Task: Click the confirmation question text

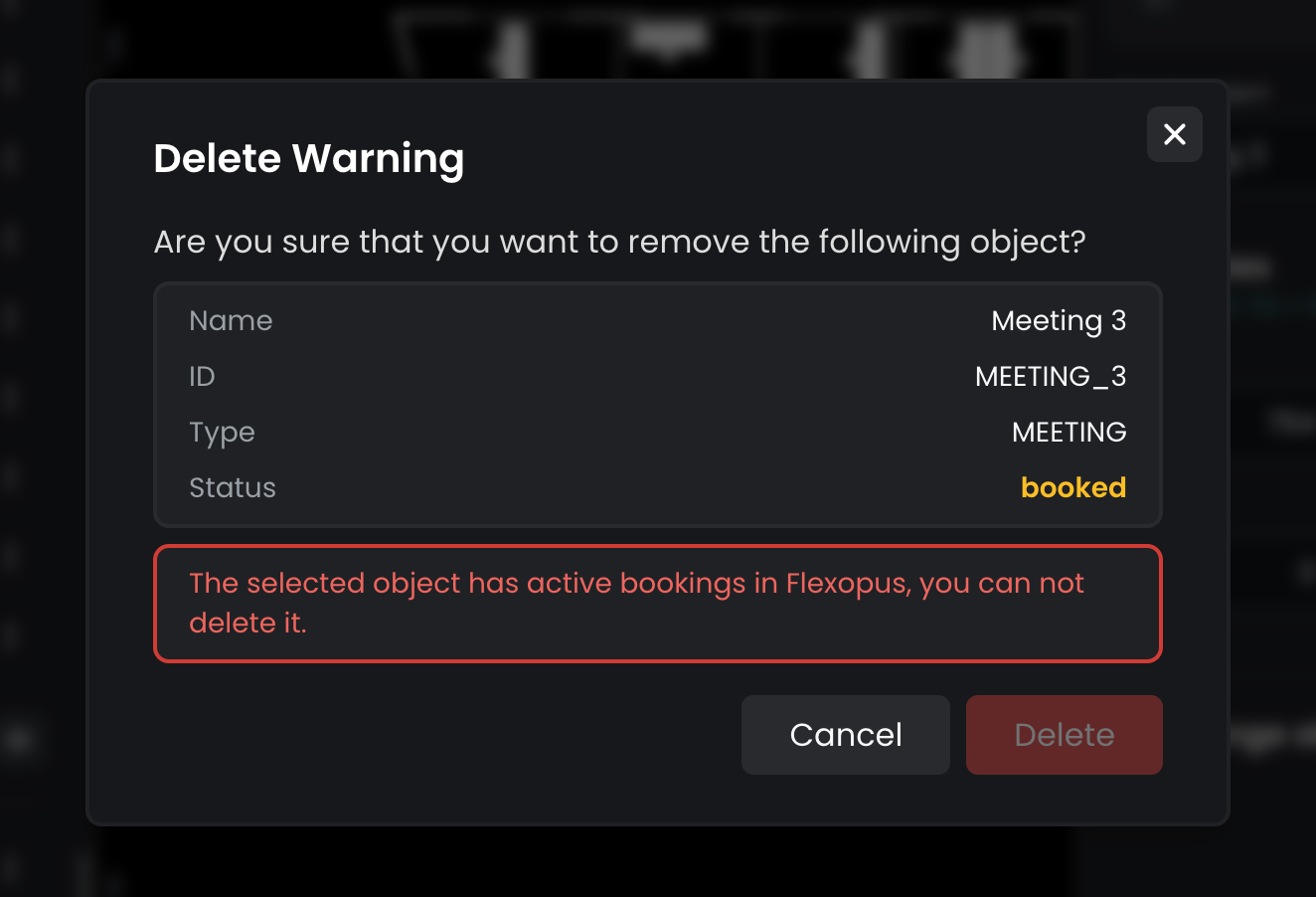Action: pos(618,242)
